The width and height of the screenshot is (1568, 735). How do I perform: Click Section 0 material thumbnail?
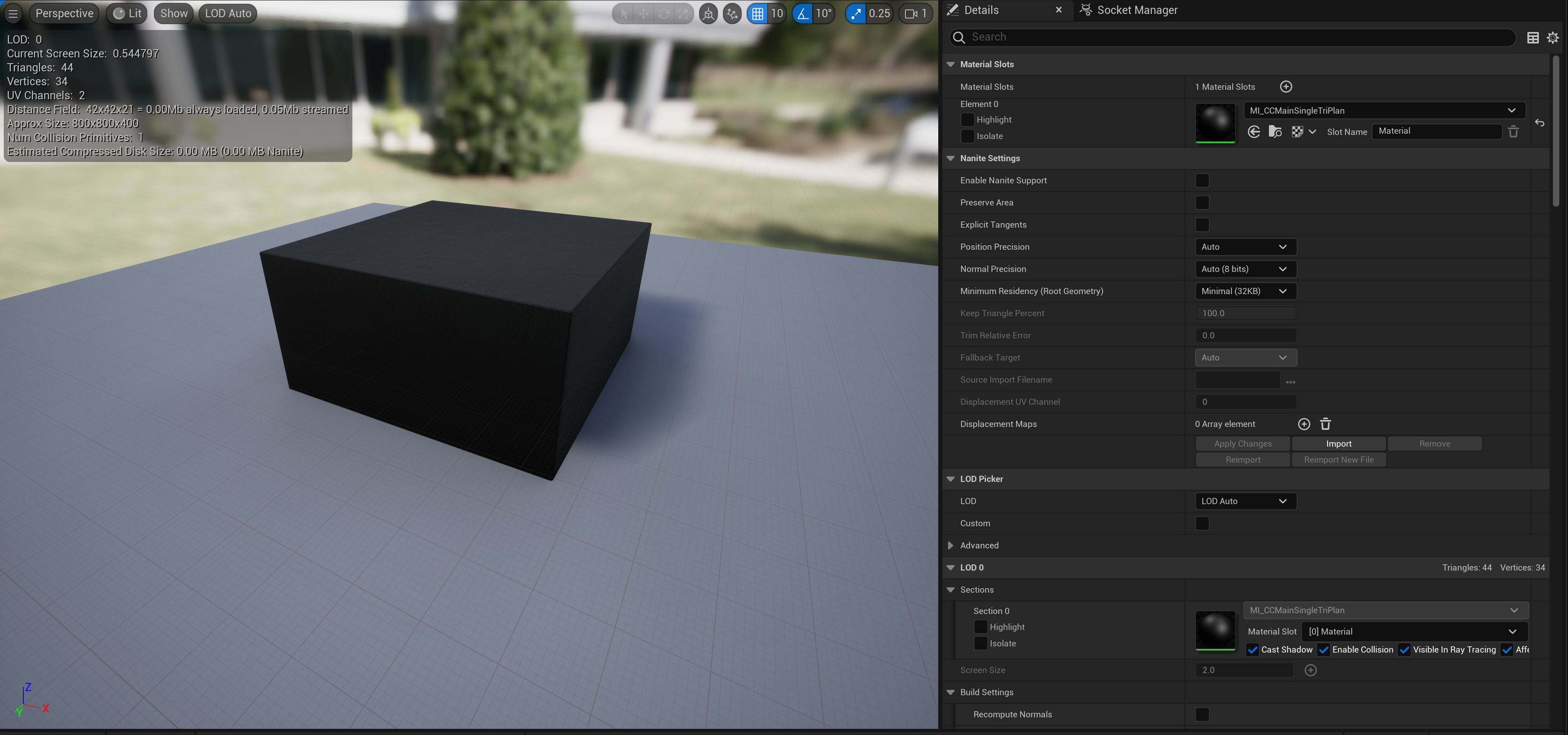pyautogui.click(x=1215, y=630)
